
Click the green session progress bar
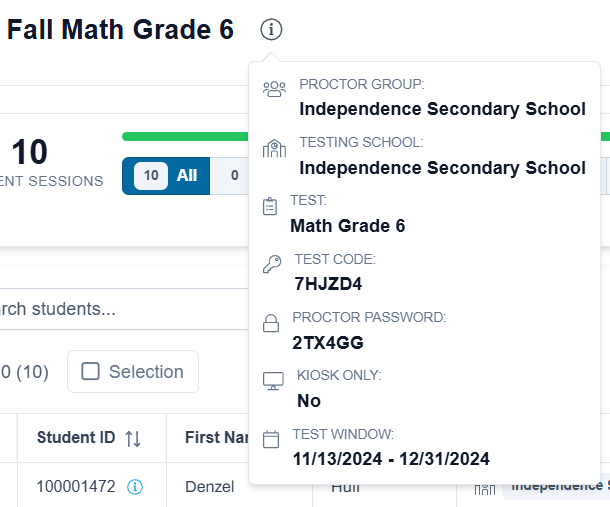coord(185,136)
